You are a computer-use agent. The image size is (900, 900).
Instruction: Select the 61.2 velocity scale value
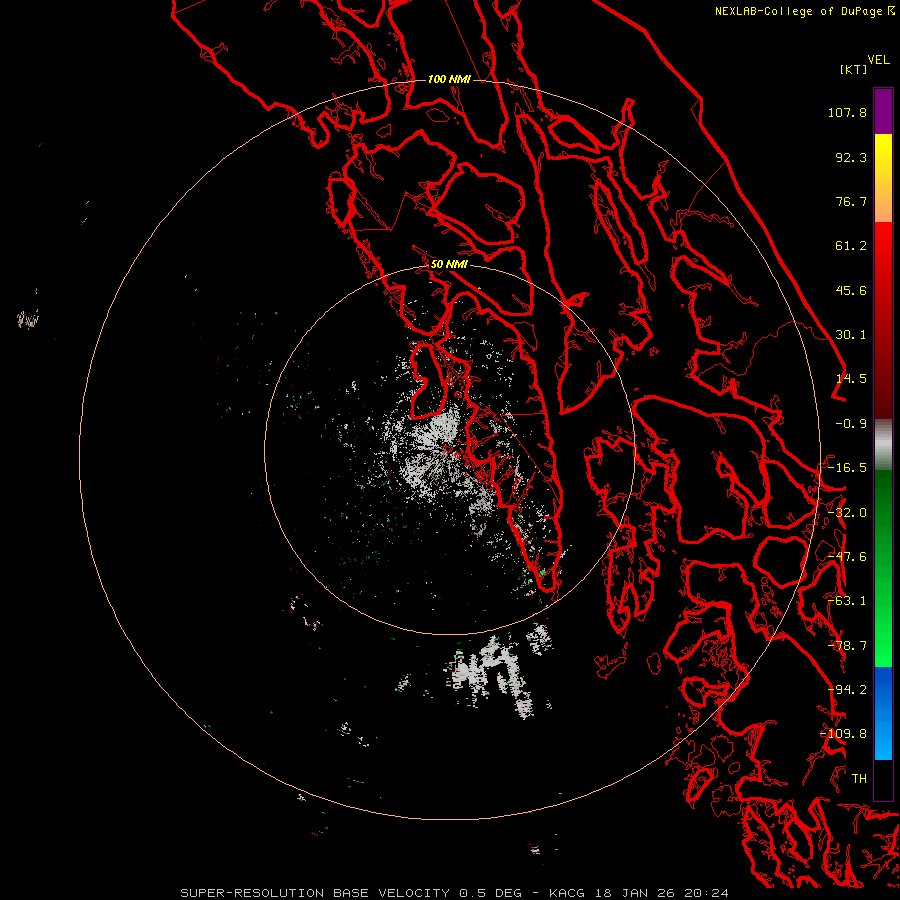tap(851, 246)
